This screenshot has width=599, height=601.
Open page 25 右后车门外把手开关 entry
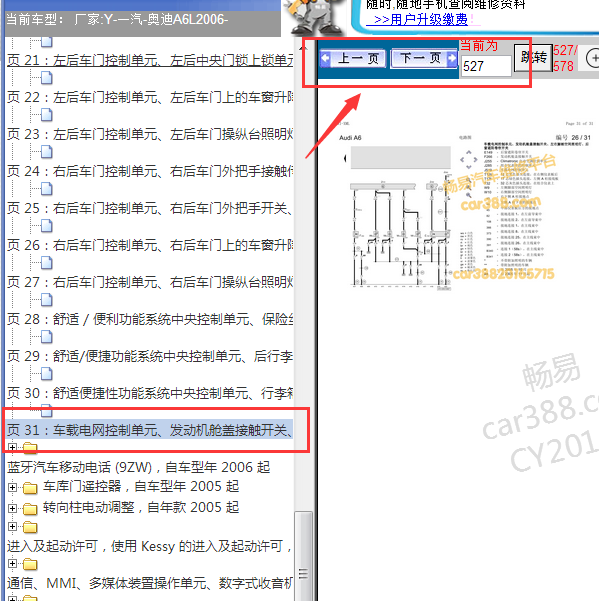point(150,209)
